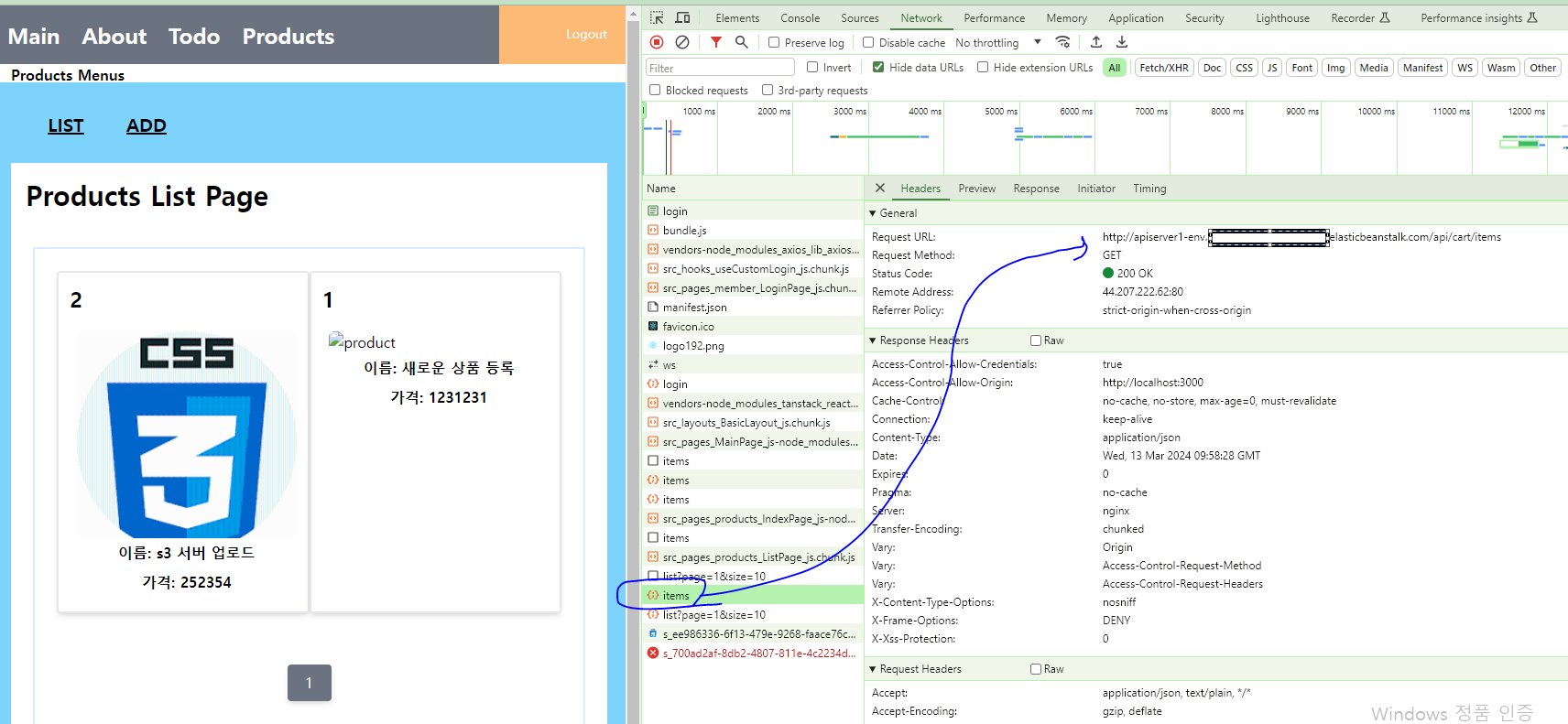Select the list?page=1&size=10 fetch request
The image size is (1568, 724).
point(753,615)
